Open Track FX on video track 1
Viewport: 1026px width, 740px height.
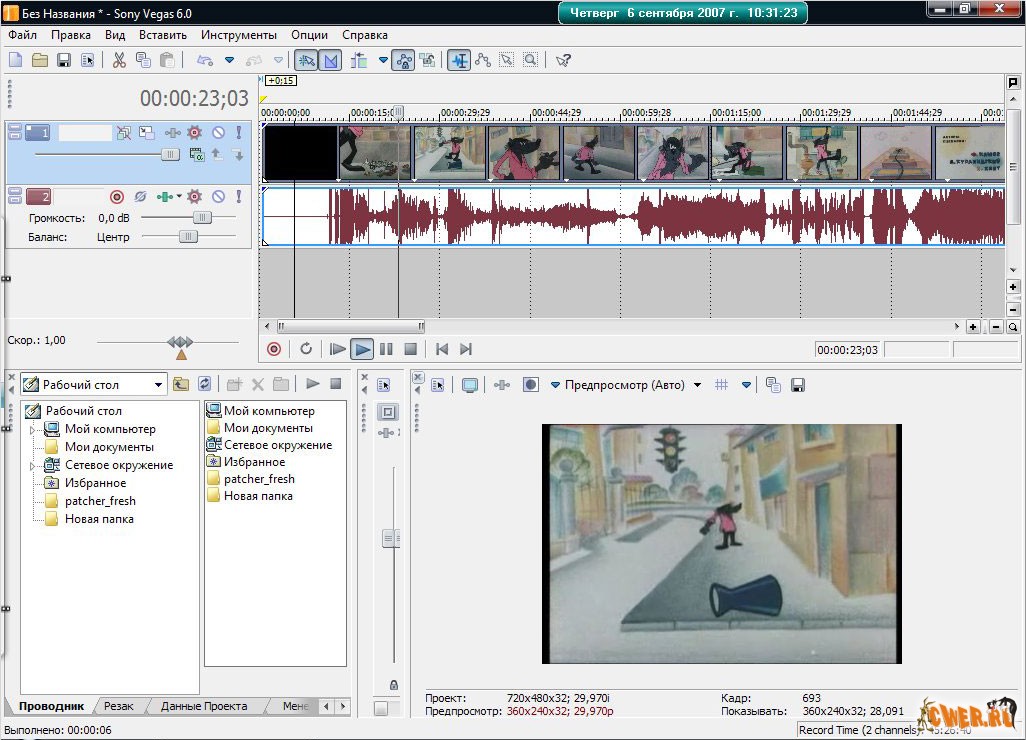(x=195, y=132)
